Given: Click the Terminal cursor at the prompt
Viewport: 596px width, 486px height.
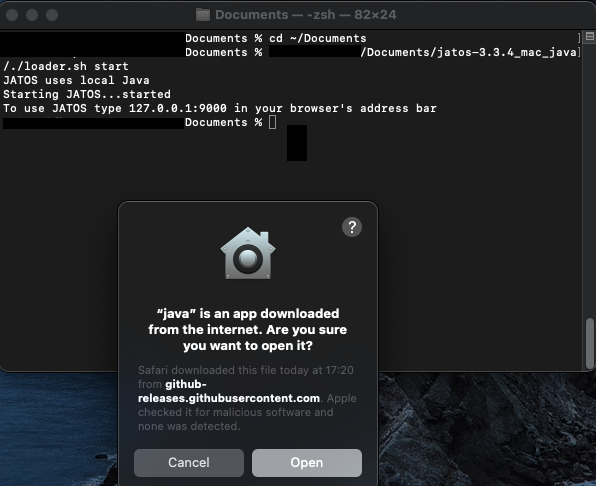Looking at the screenshot, I should (273, 122).
